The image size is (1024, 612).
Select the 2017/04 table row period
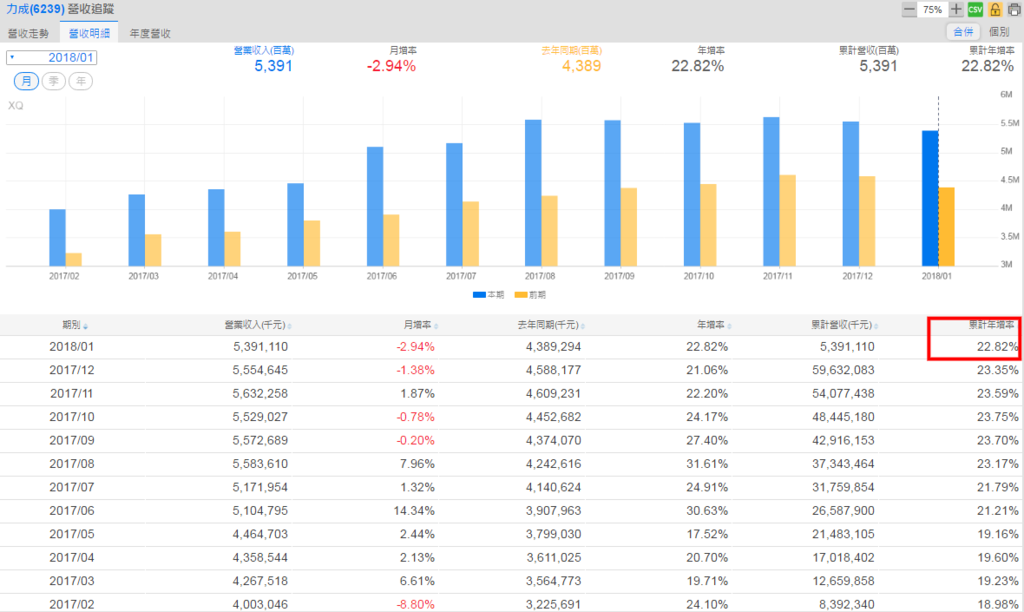pos(72,558)
